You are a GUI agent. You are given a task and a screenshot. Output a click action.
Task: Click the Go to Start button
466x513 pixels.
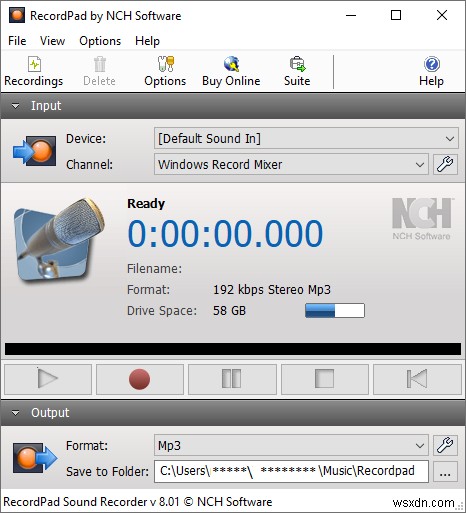click(417, 379)
